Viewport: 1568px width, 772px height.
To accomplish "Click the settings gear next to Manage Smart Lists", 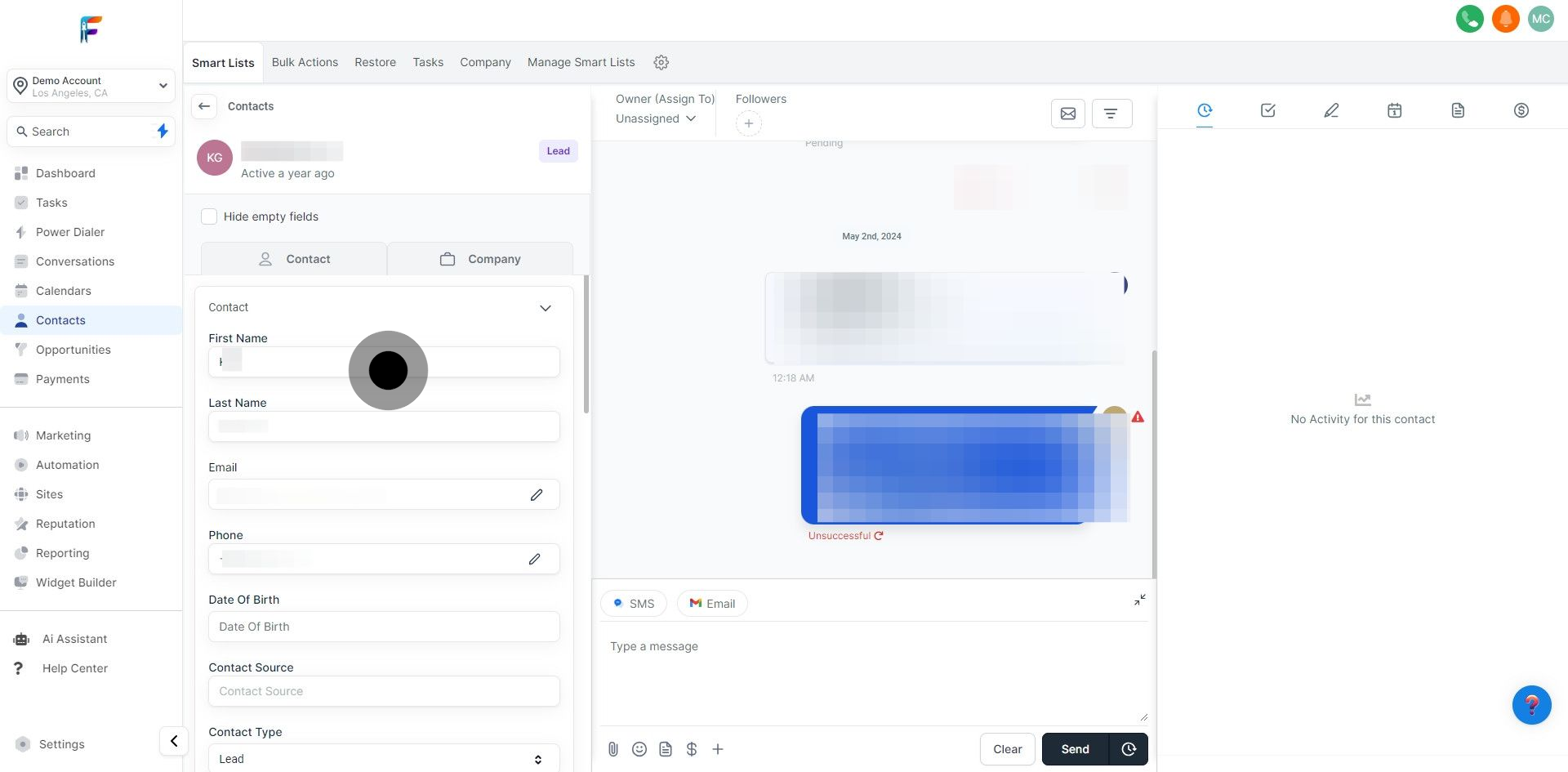I will pos(661,62).
